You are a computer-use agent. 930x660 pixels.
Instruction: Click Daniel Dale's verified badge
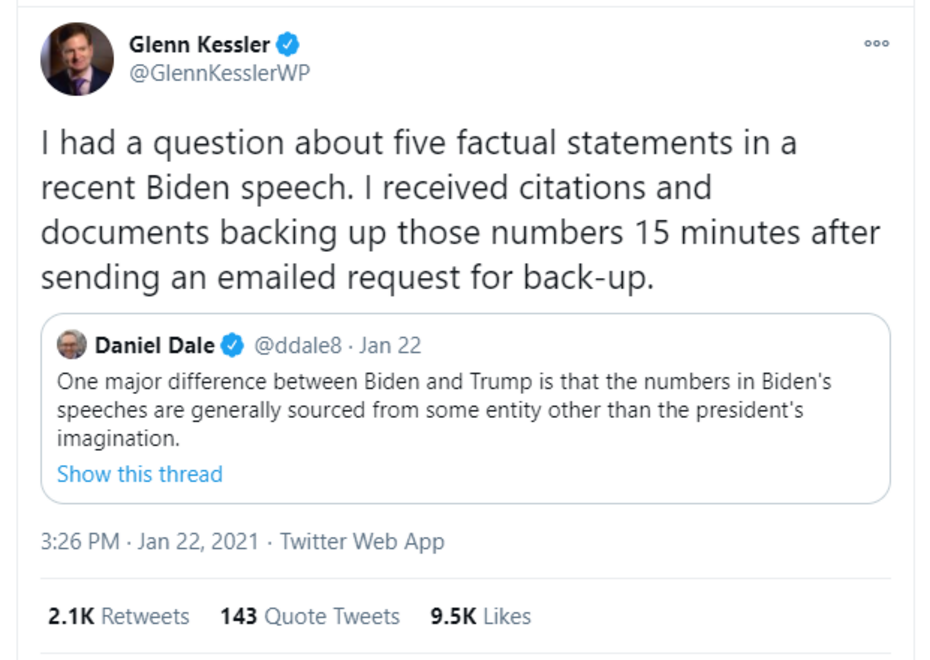point(232,346)
